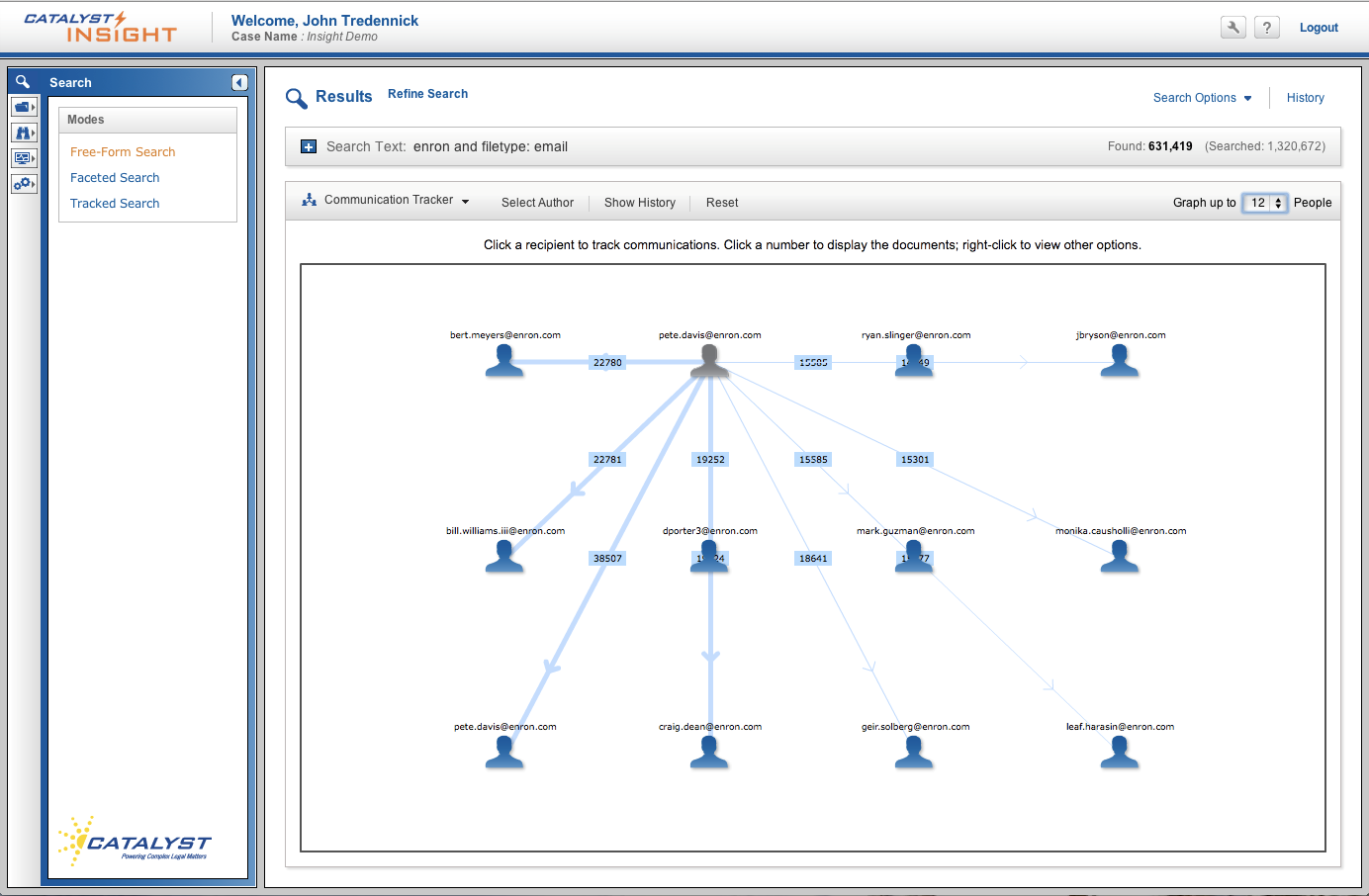Click craig.dean@enron.com person icon
Screen dimensions: 1369x896
point(709,753)
